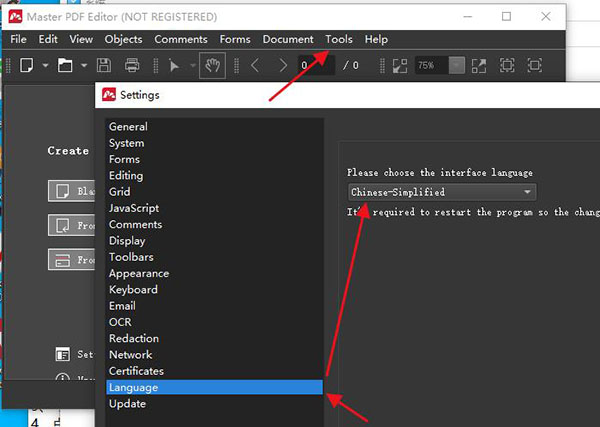
Task: Expand the Open file dropdown arrow
Action: pyautogui.click(x=84, y=65)
